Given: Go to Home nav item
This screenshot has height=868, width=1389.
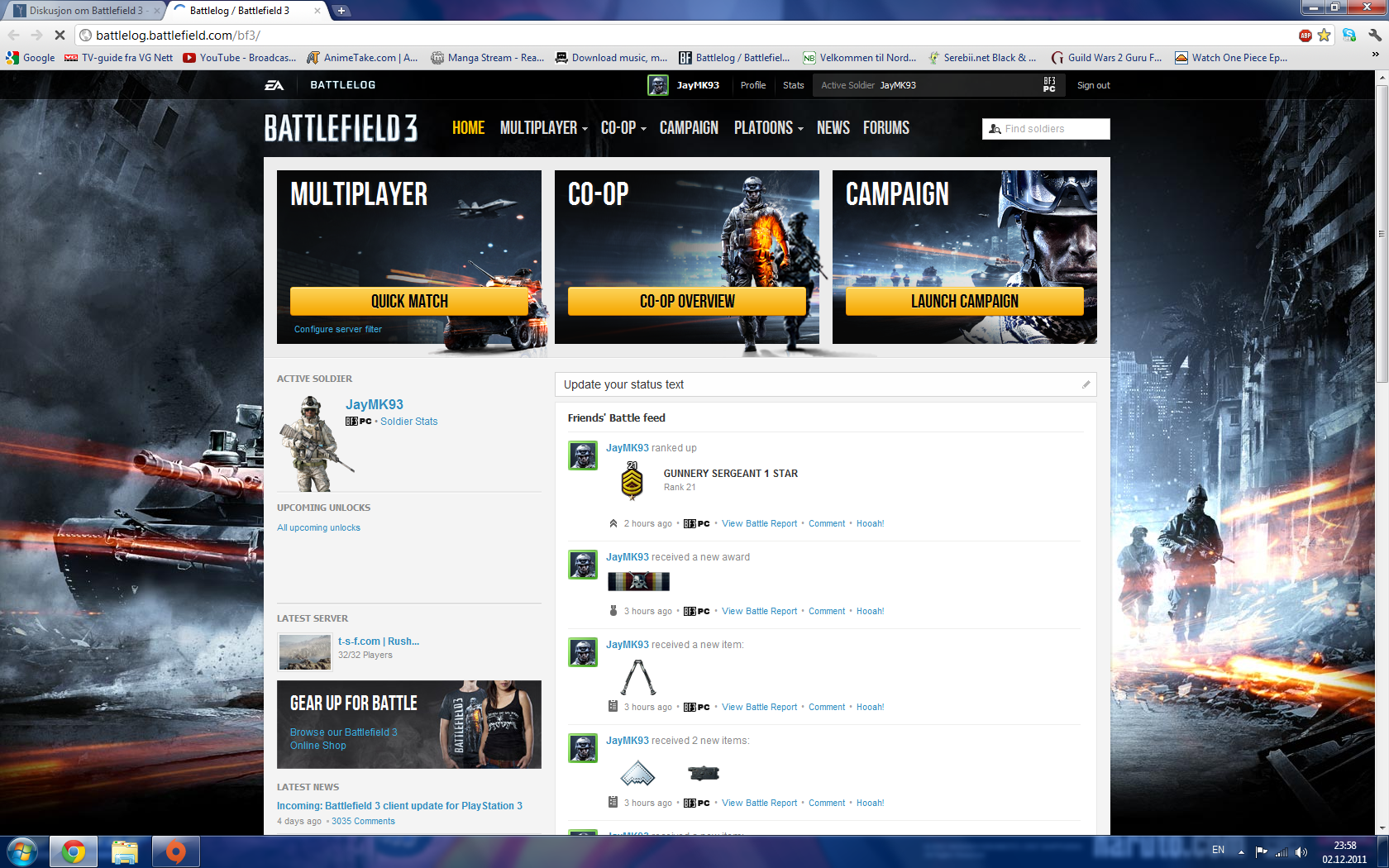Looking at the screenshot, I should [469, 128].
